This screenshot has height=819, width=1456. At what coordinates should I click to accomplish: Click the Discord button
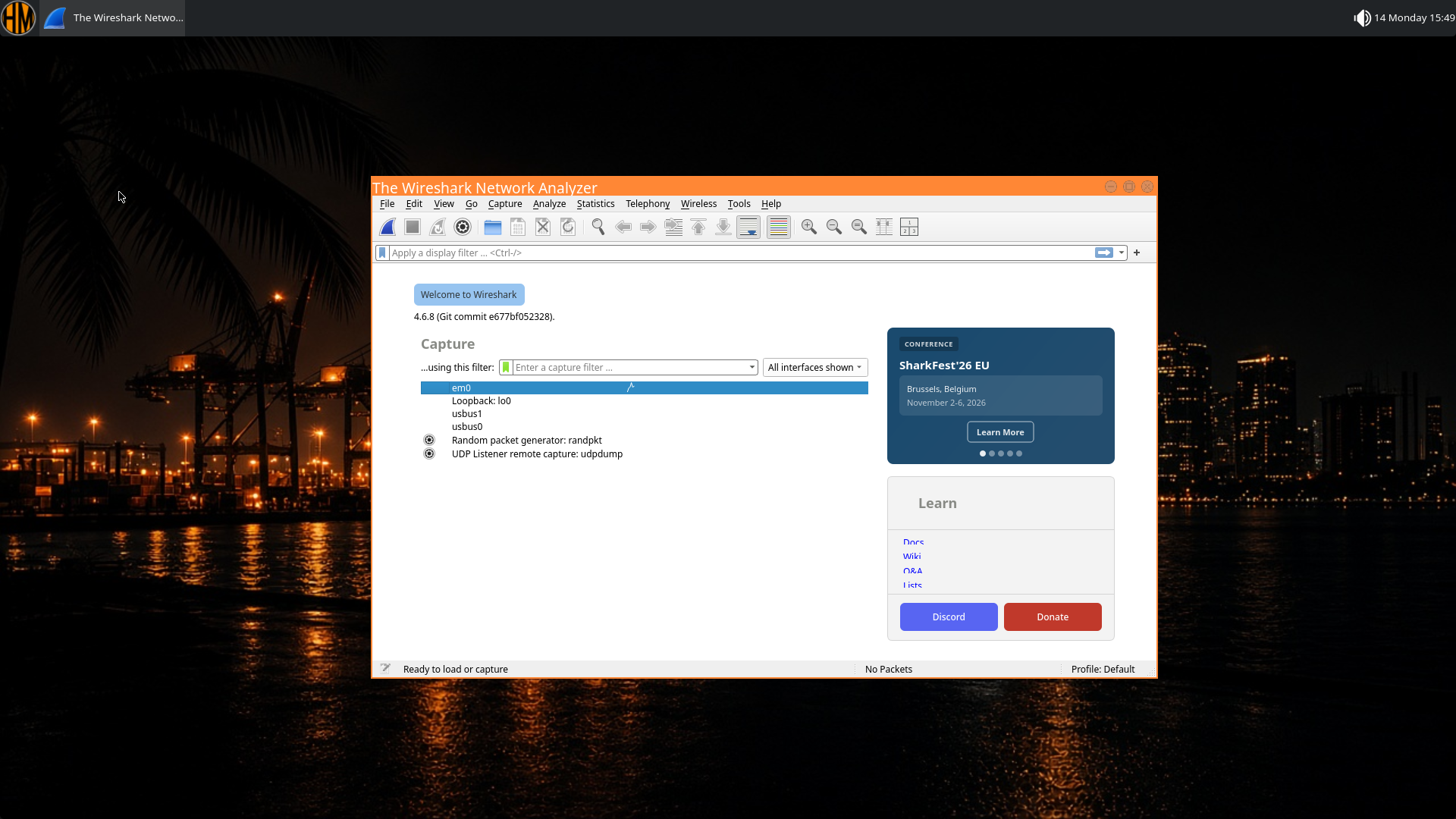(x=949, y=617)
